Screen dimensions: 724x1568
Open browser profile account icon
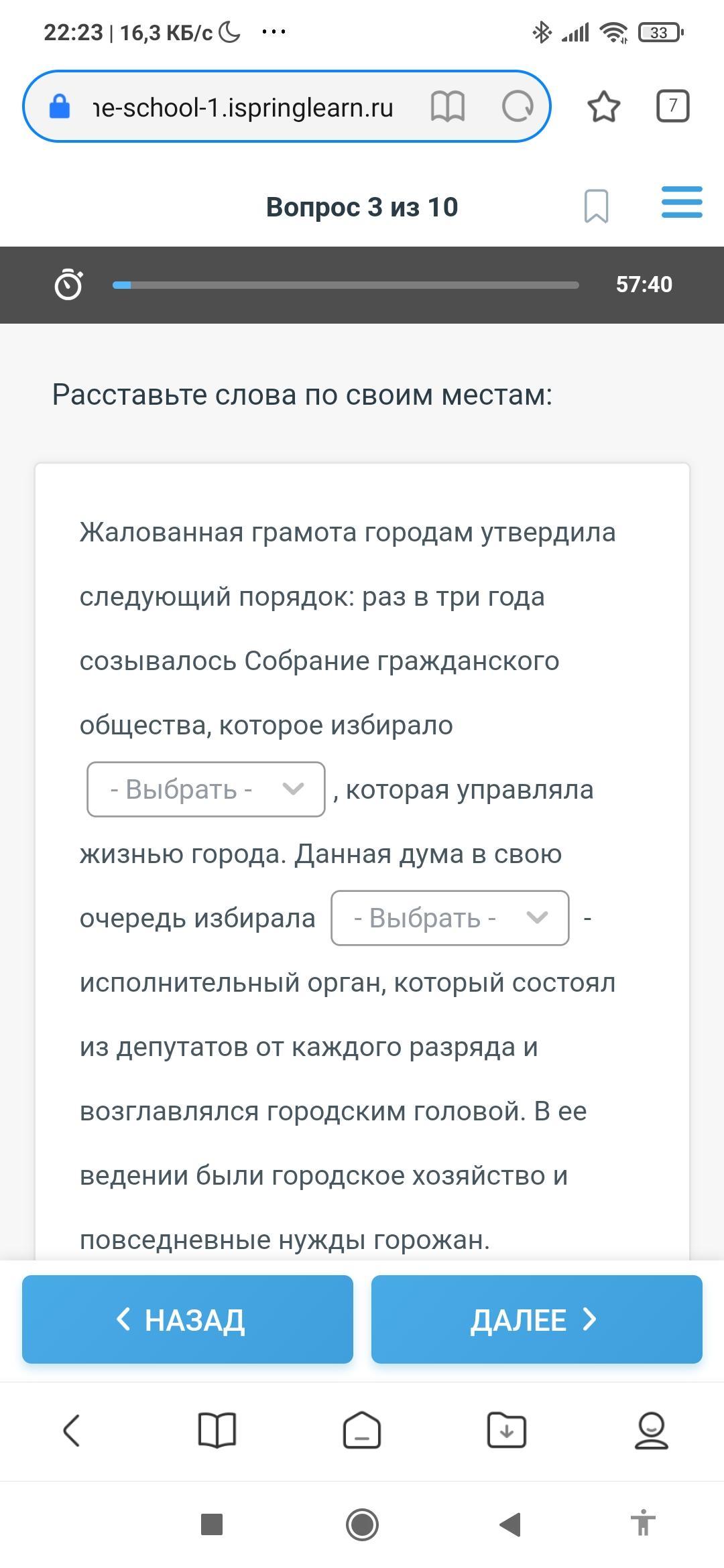[x=651, y=1431]
